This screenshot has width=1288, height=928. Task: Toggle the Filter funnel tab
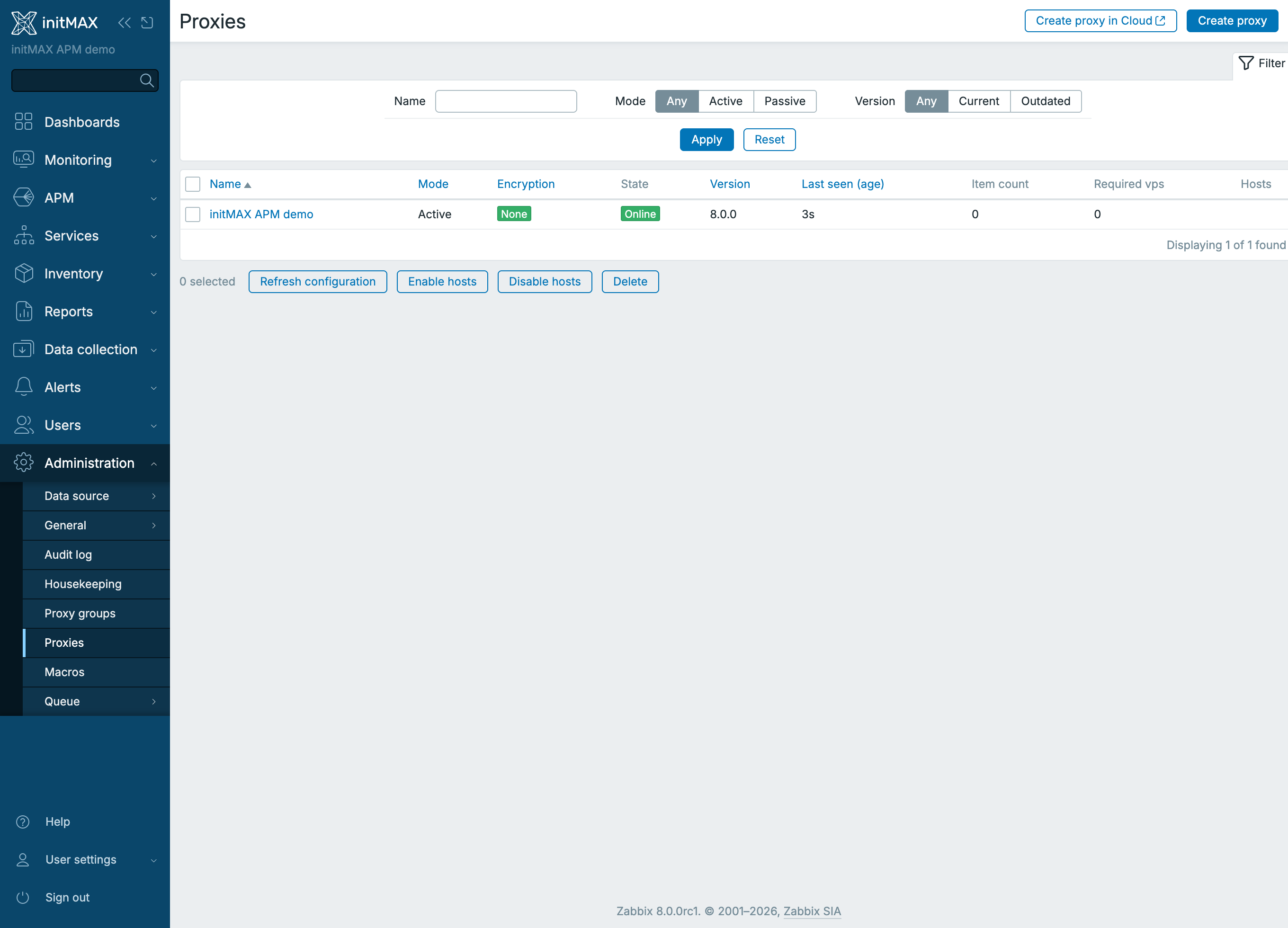(1261, 63)
